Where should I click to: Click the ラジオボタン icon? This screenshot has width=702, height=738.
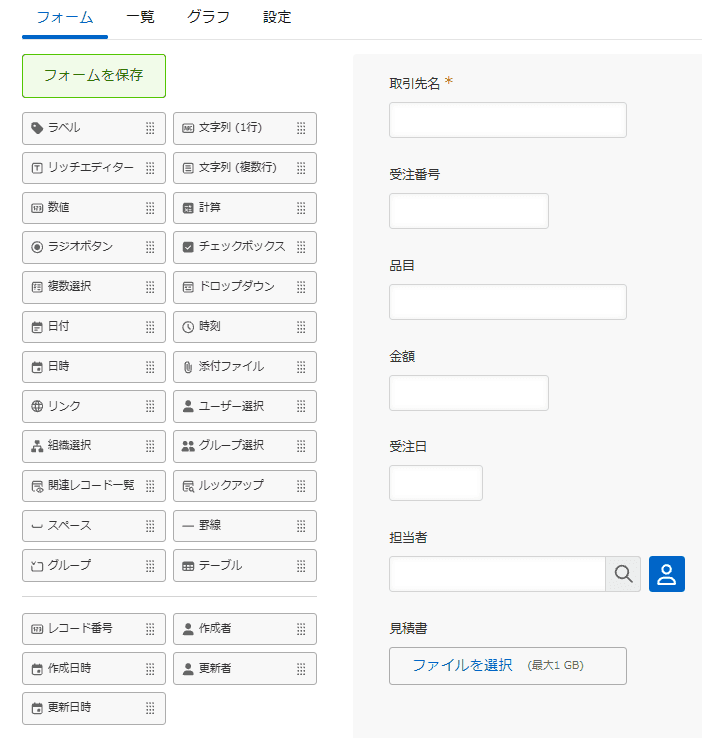click(x=37, y=247)
